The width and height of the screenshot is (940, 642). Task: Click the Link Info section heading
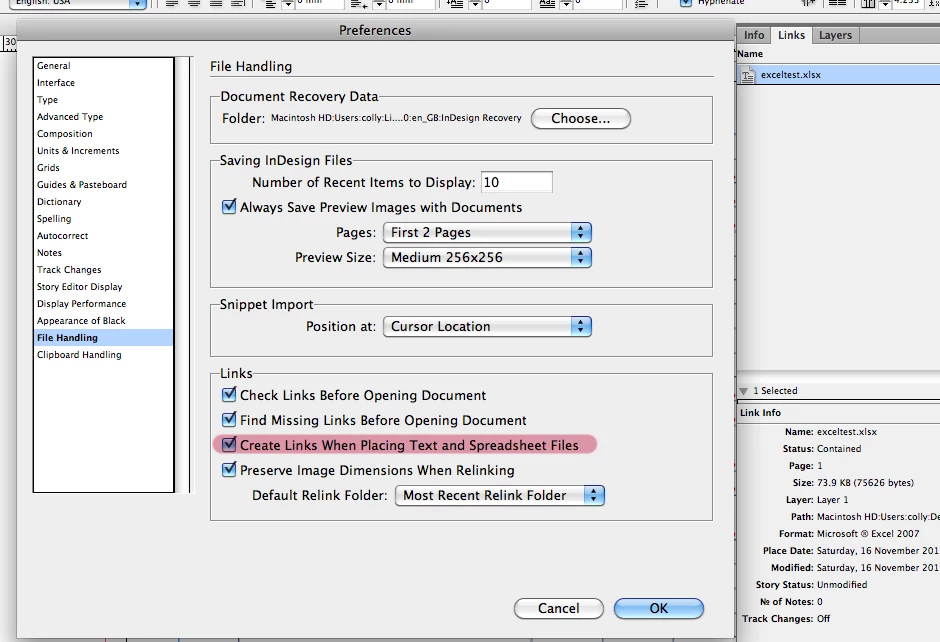[760, 413]
